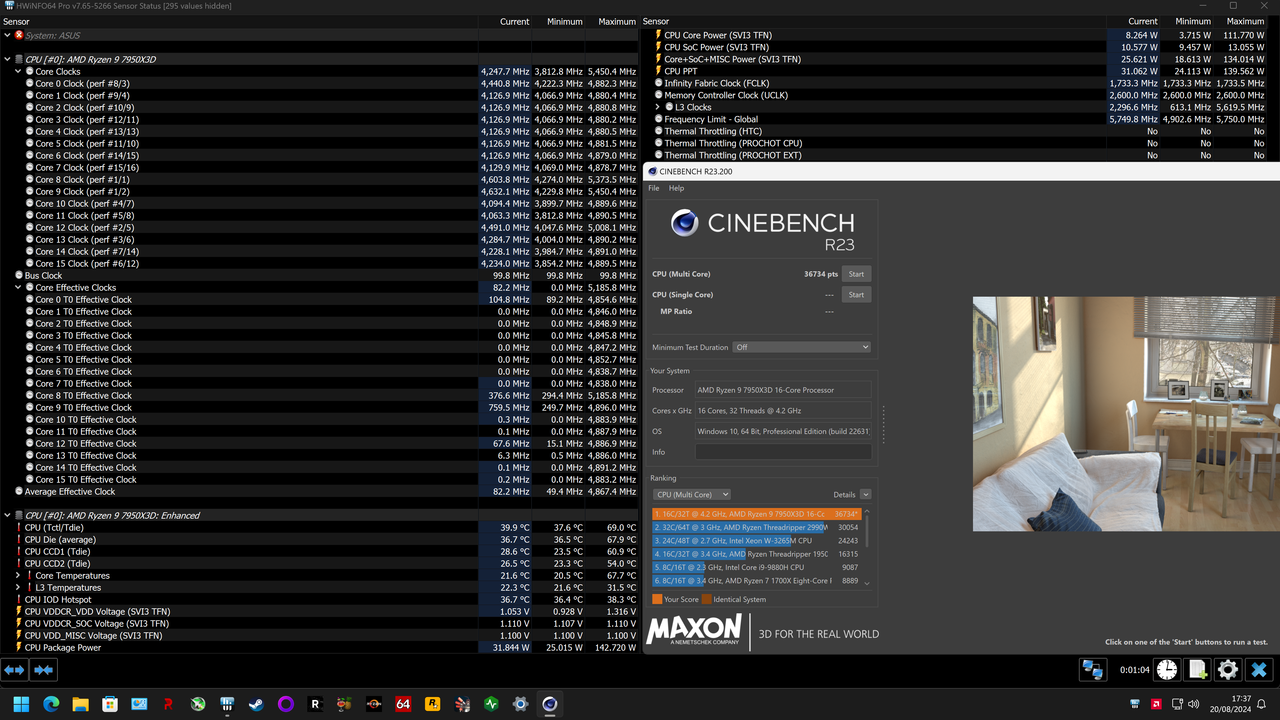Select ranking entry Intel Xeon W-3265M CPU
This screenshot has height=720, width=1280.
(x=757, y=540)
